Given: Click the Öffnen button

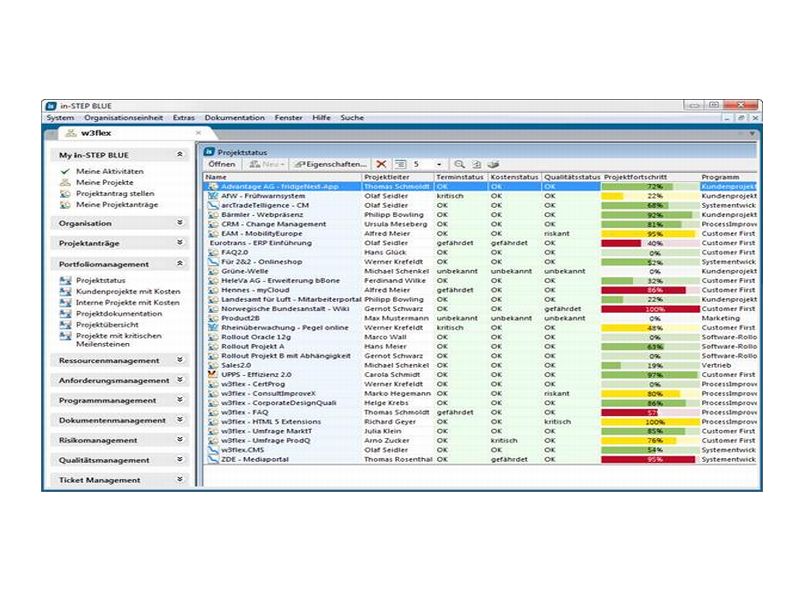Looking at the screenshot, I should [x=222, y=164].
